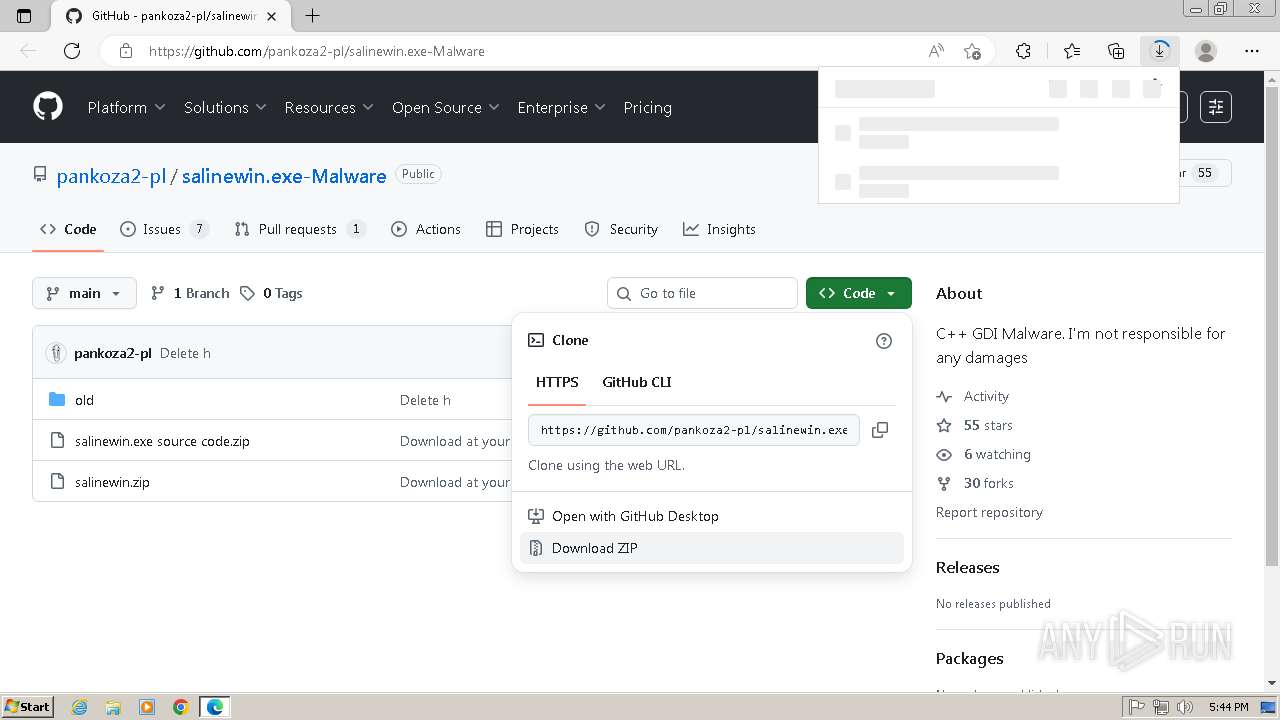The image size is (1280, 720).
Task: Open File Explorer from taskbar
Action: 113,707
